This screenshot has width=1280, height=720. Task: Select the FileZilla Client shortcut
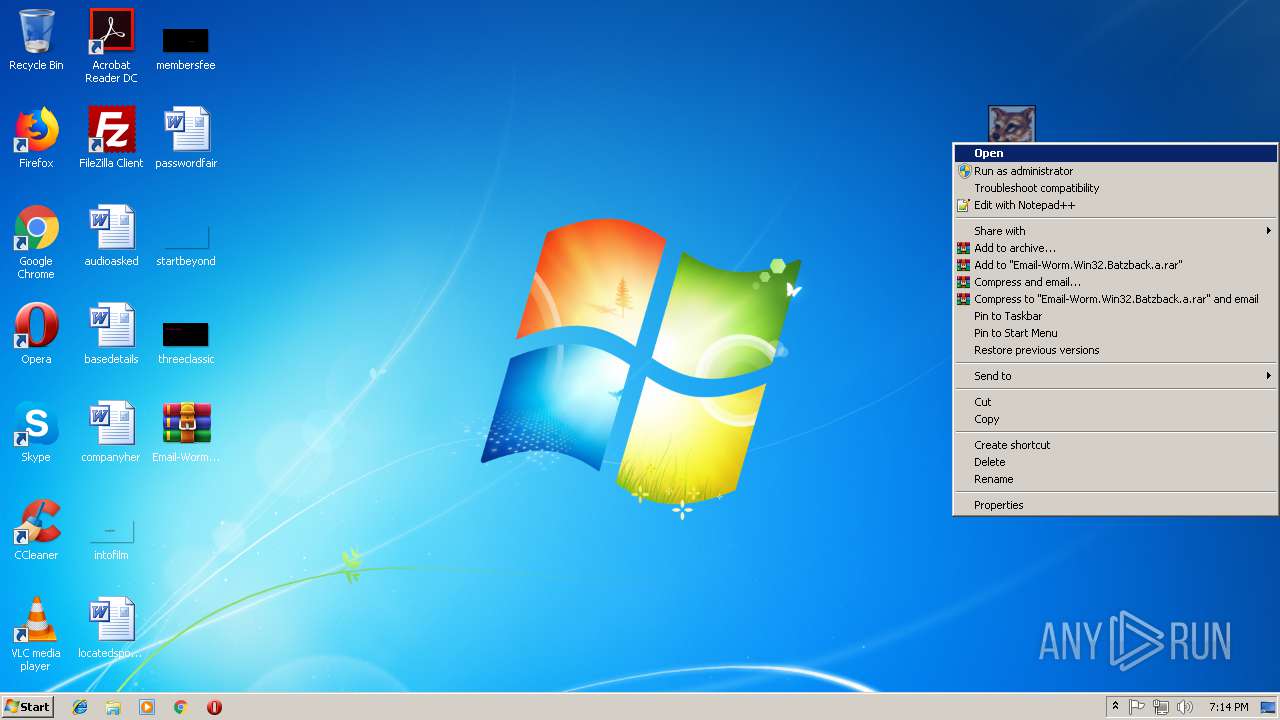pyautogui.click(x=111, y=138)
